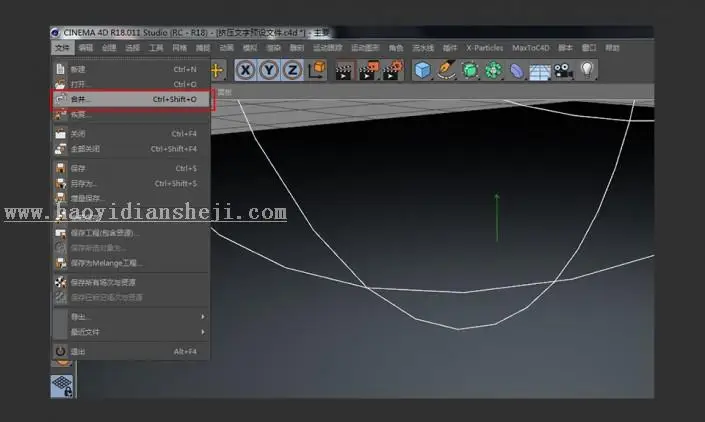The height and width of the screenshot is (422, 705).
Task: Click Render to Picture Viewer icon
Action: tap(368, 71)
